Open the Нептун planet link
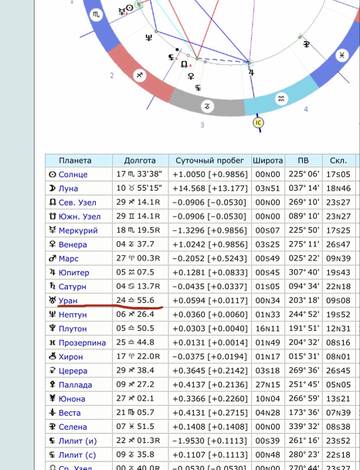 pos(73,314)
